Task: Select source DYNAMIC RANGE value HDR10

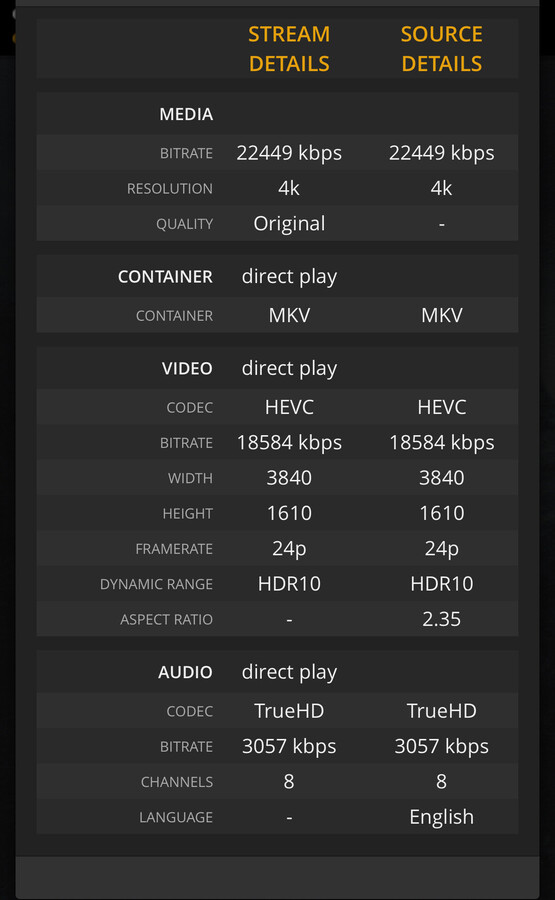Action: point(441,584)
